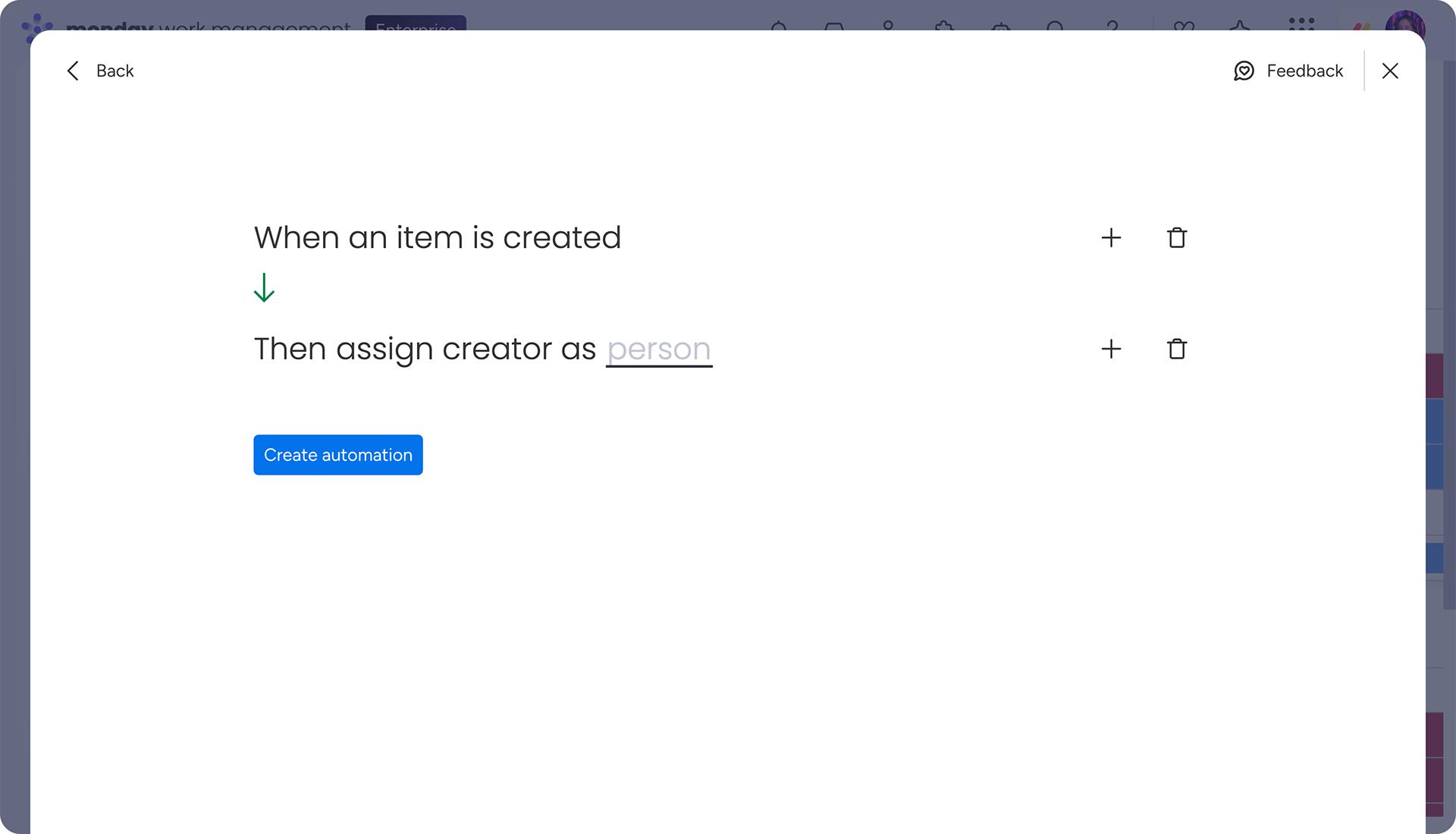This screenshot has height=834, width=1456.
Task: Click the Enterprise plan badge
Action: 416,24
